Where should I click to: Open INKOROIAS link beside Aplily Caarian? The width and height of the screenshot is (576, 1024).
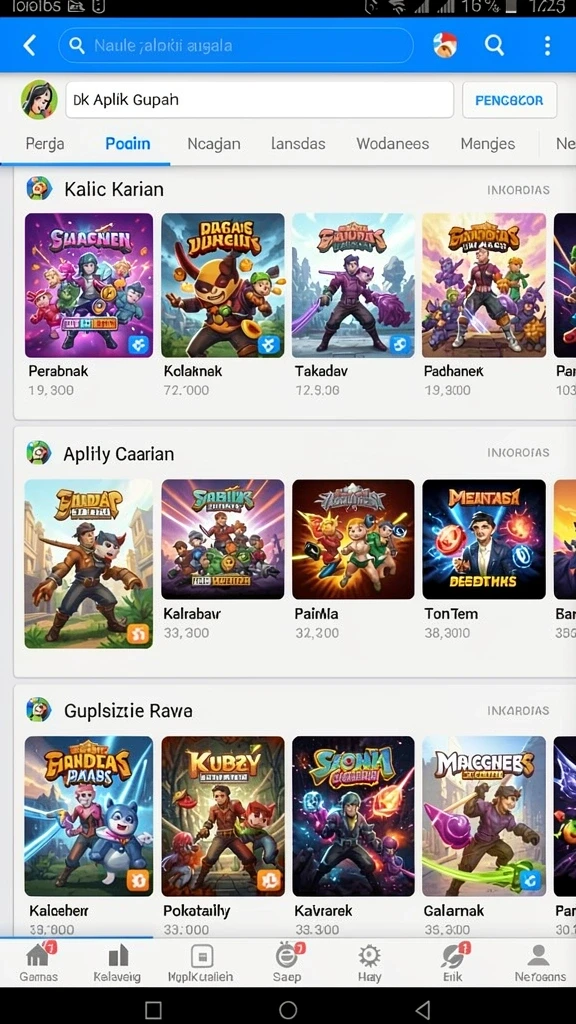[x=519, y=452]
